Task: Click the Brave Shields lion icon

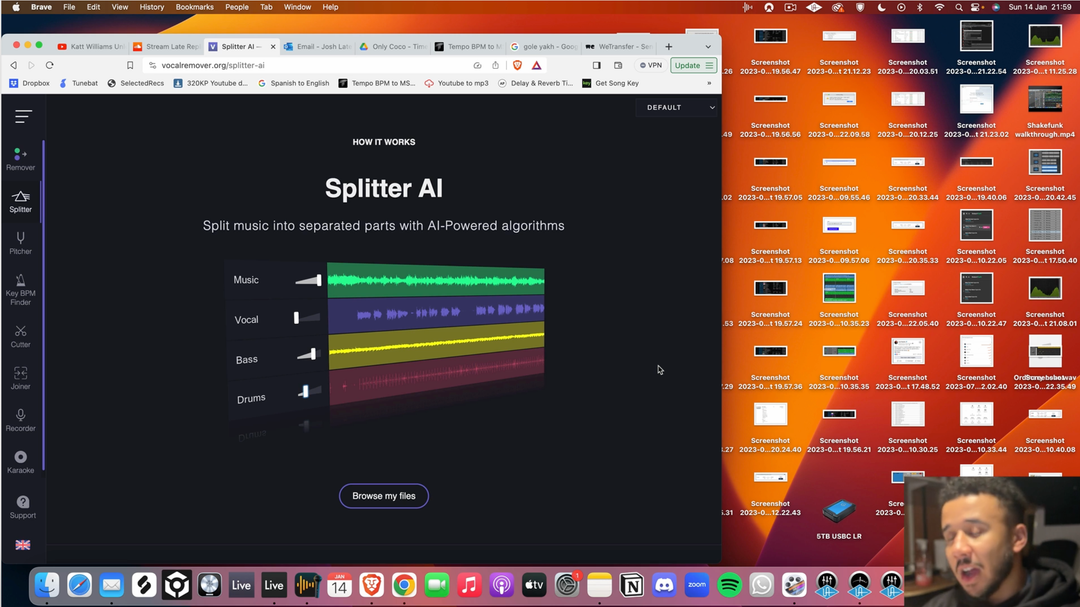Action: tap(517, 66)
